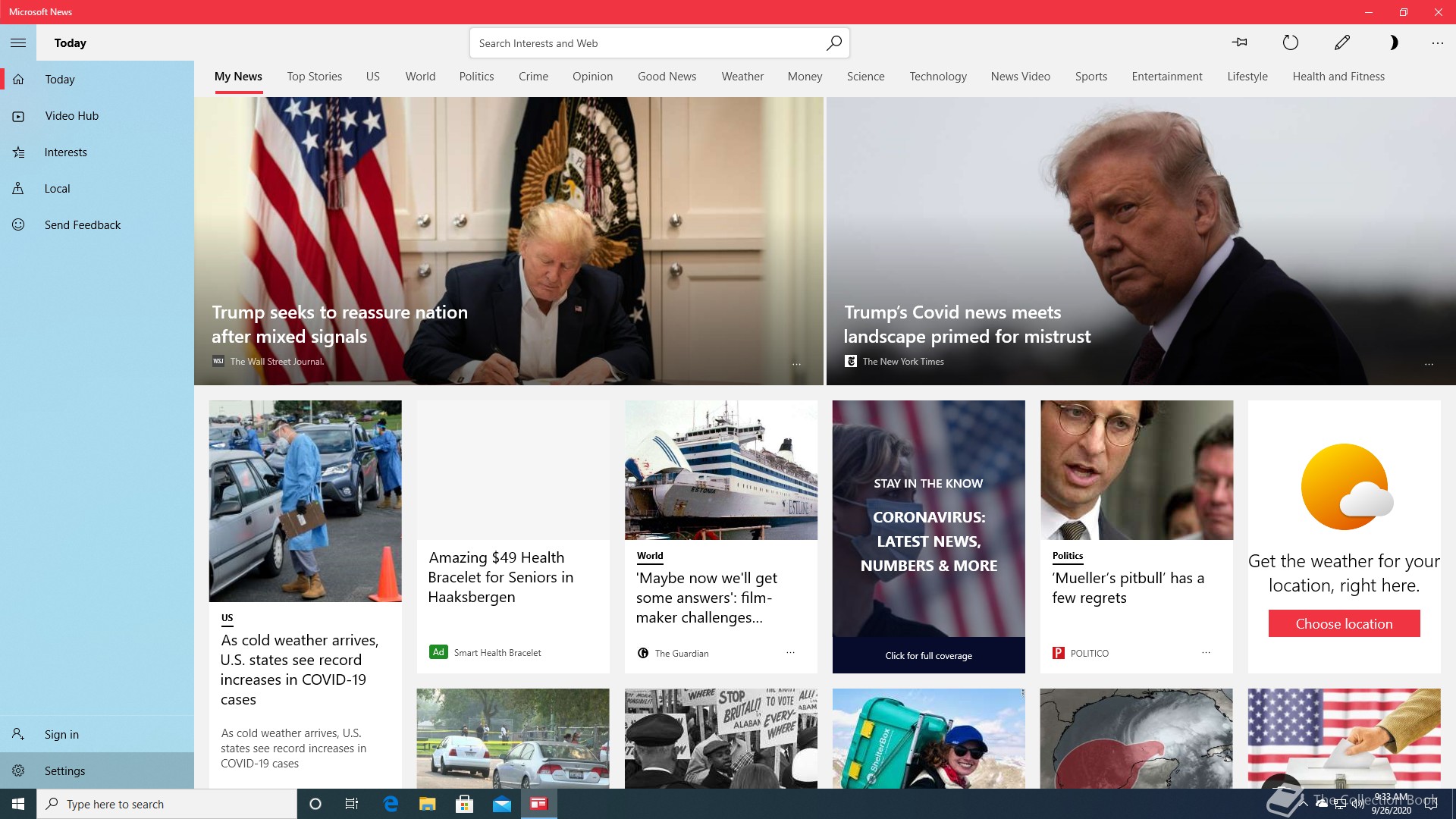Click Sign in on sidebar
Viewport: 1456px width, 819px height.
(61, 735)
